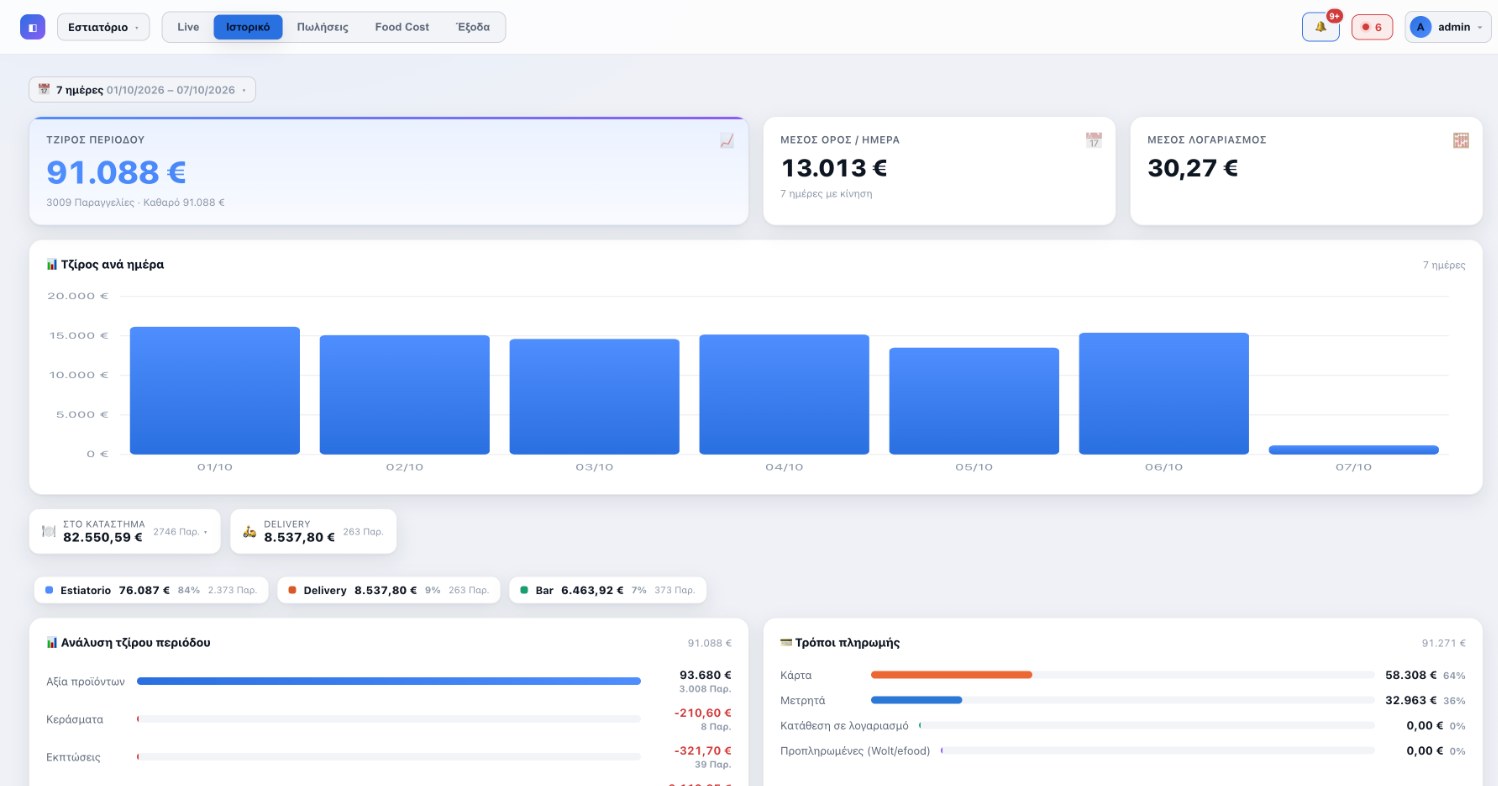Select the Bar 6.463,92 € chip
Image resolution: width=1498 pixels, height=786 pixels.
pos(608,590)
